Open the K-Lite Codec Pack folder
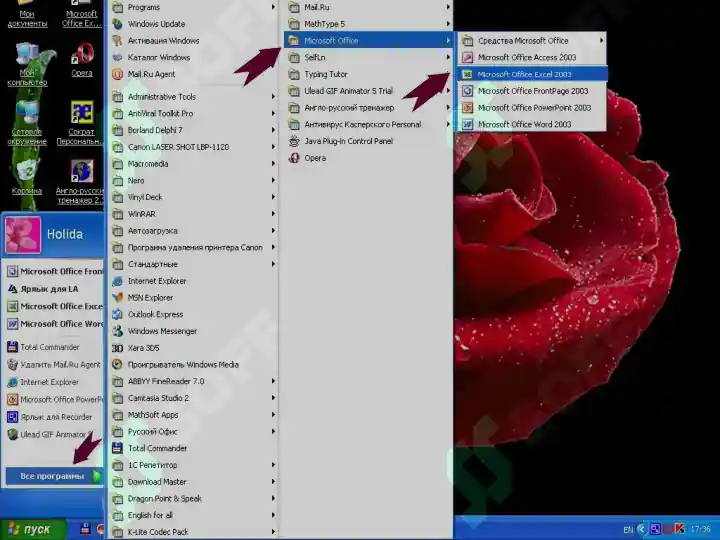The image size is (720, 540). click(194, 532)
